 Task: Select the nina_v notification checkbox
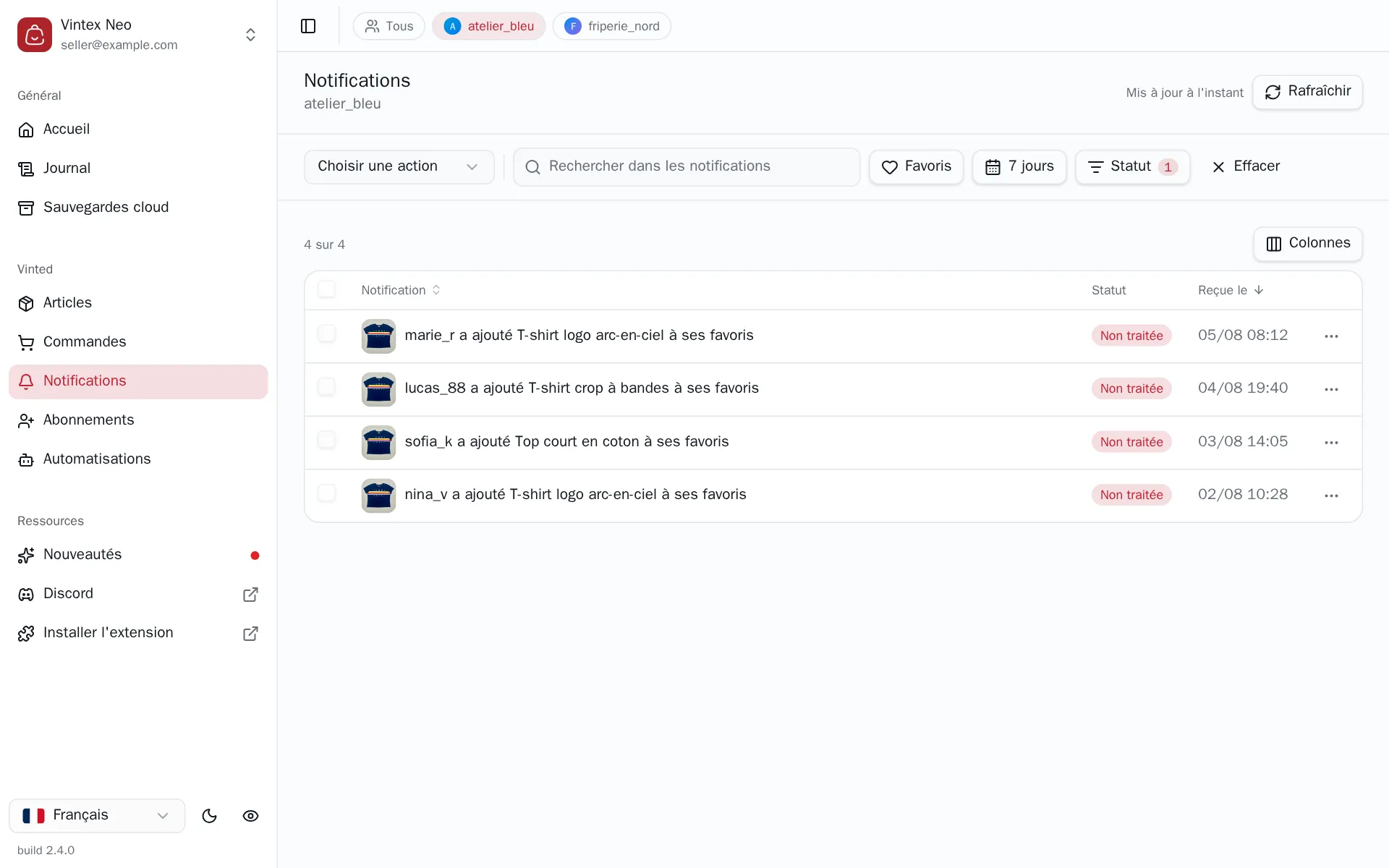(327, 493)
